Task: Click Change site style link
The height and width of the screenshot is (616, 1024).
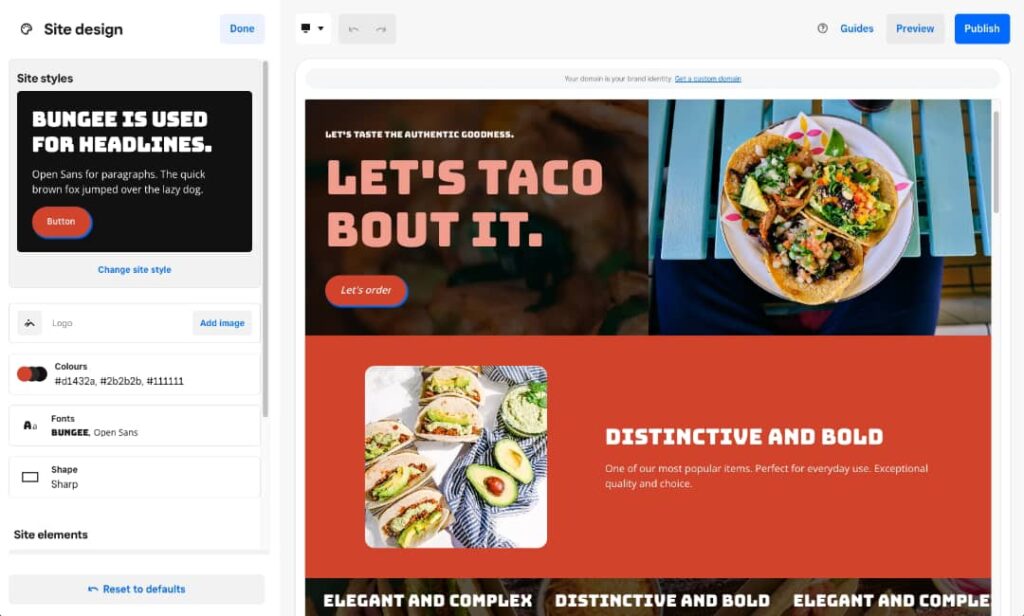Action: (x=134, y=270)
